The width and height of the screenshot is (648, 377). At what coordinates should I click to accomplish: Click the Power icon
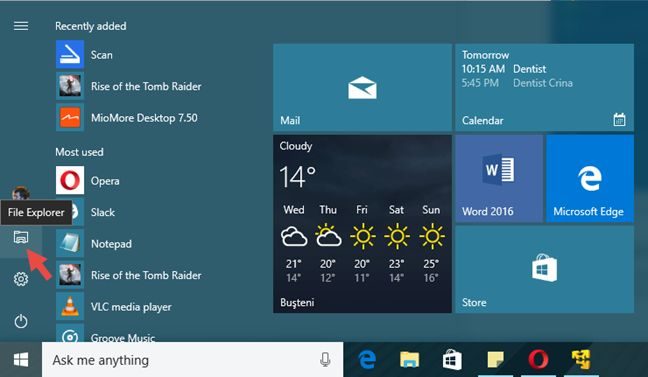[21, 321]
